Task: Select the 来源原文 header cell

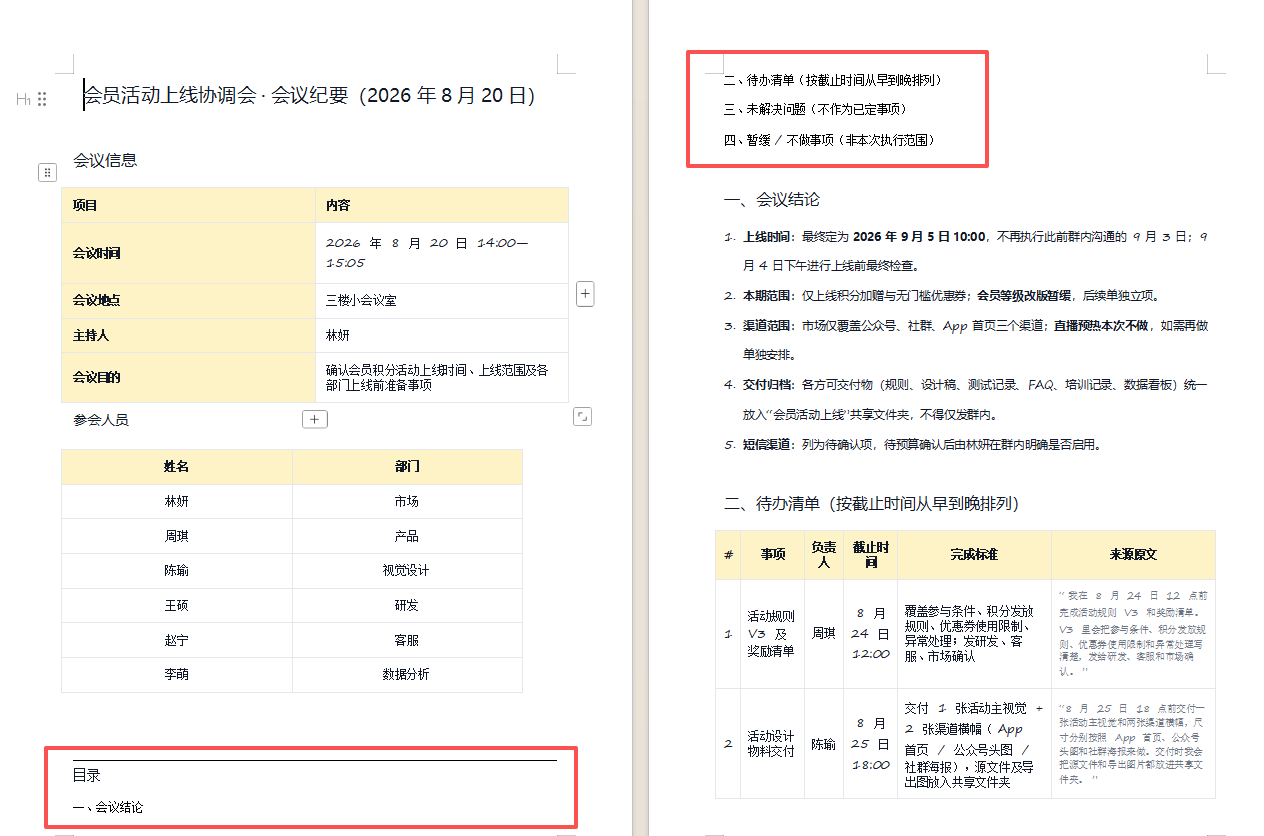Action: pyautogui.click(x=1134, y=555)
